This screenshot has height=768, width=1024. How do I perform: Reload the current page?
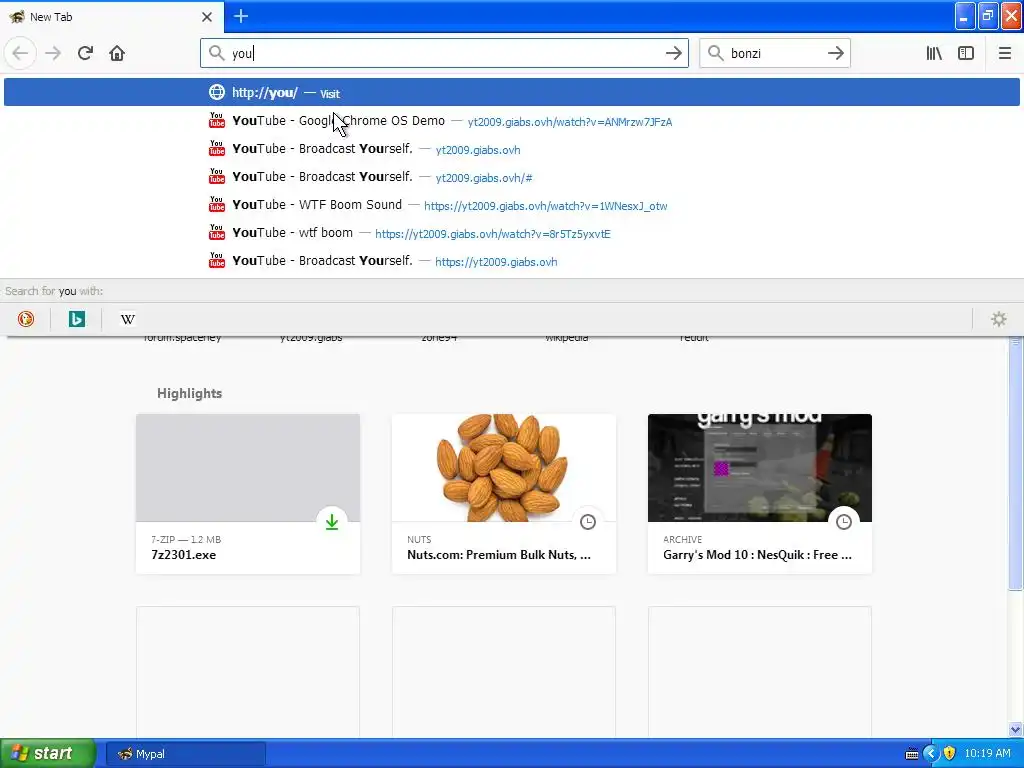tap(85, 53)
